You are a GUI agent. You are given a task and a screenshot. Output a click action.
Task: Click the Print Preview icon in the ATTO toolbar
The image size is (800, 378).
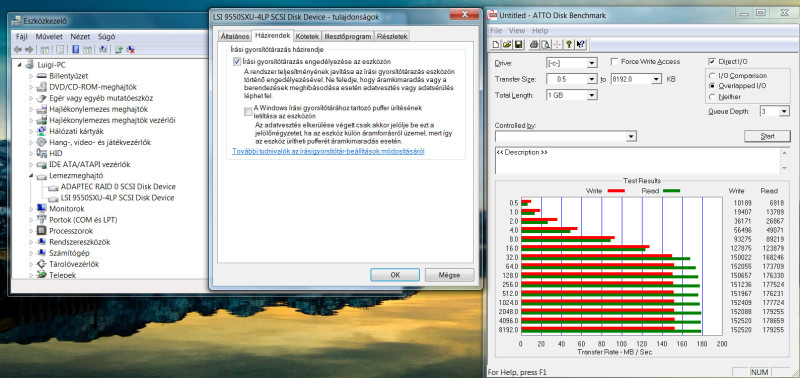(545, 44)
